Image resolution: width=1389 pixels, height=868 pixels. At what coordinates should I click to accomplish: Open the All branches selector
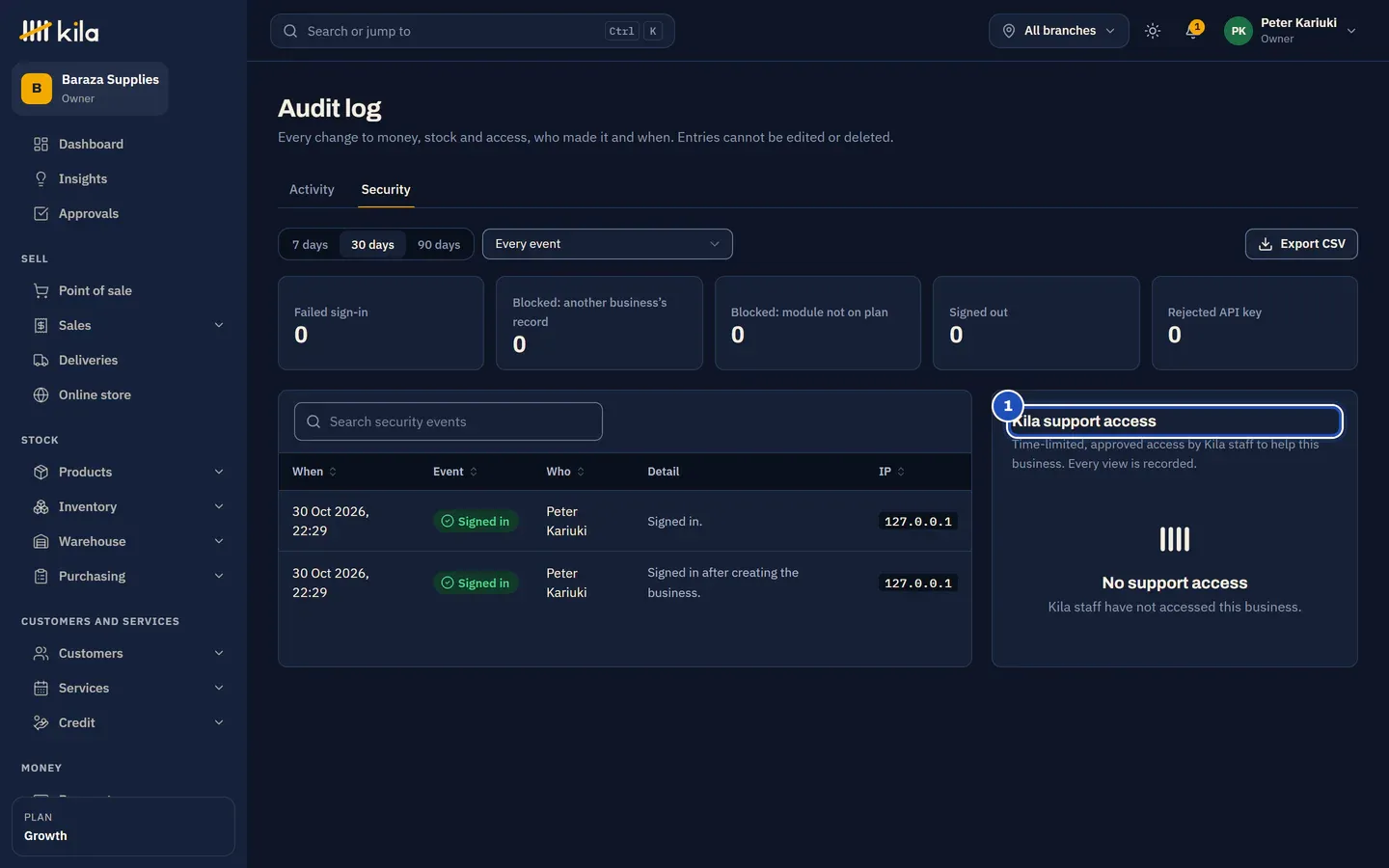(1058, 31)
